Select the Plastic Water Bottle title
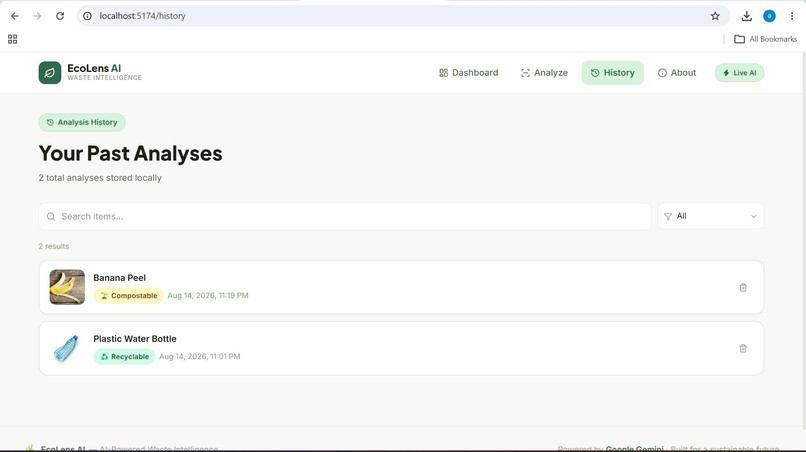 [135, 339]
